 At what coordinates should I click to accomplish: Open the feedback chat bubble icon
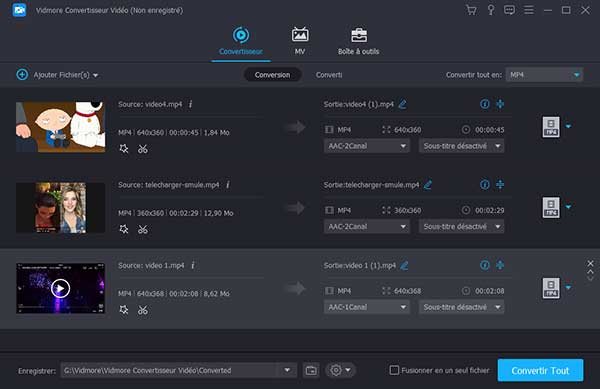(509, 10)
